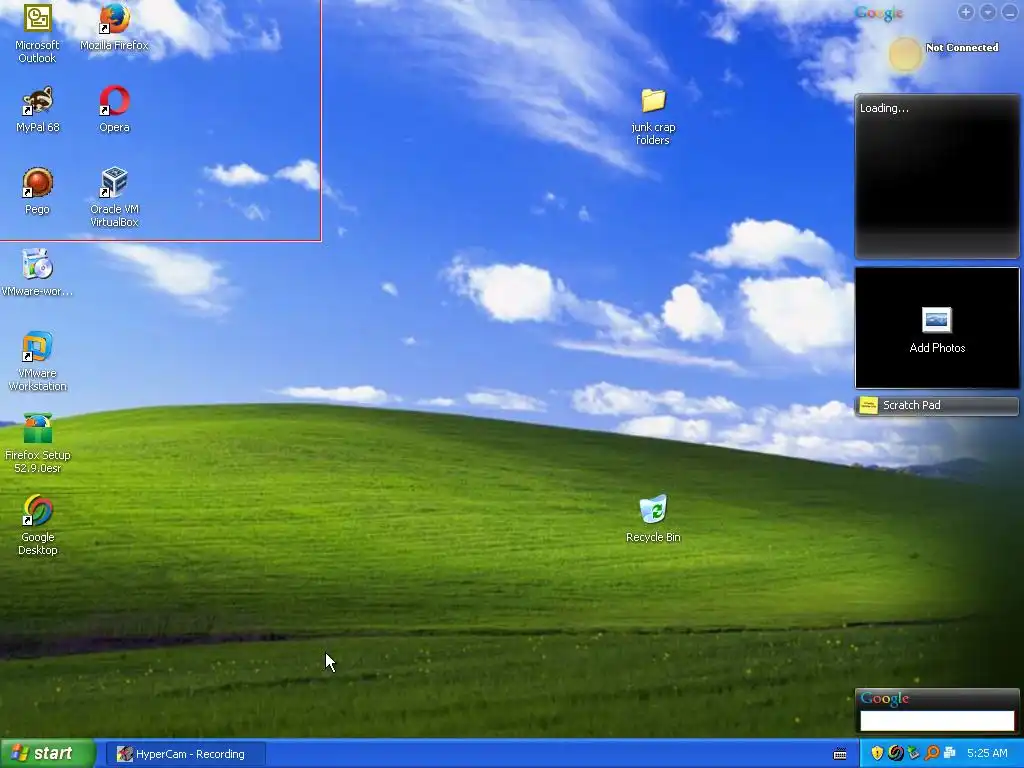Open the Start menu
This screenshot has width=1024, height=768.
(x=47, y=754)
